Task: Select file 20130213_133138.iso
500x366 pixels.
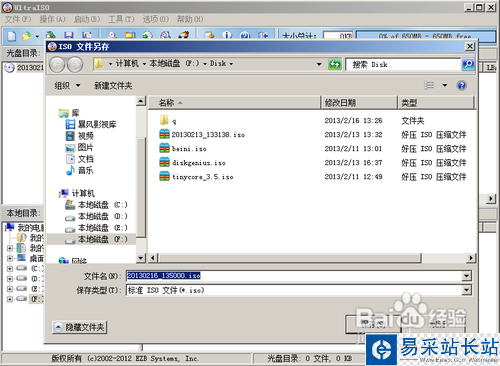Action: coord(202,135)
